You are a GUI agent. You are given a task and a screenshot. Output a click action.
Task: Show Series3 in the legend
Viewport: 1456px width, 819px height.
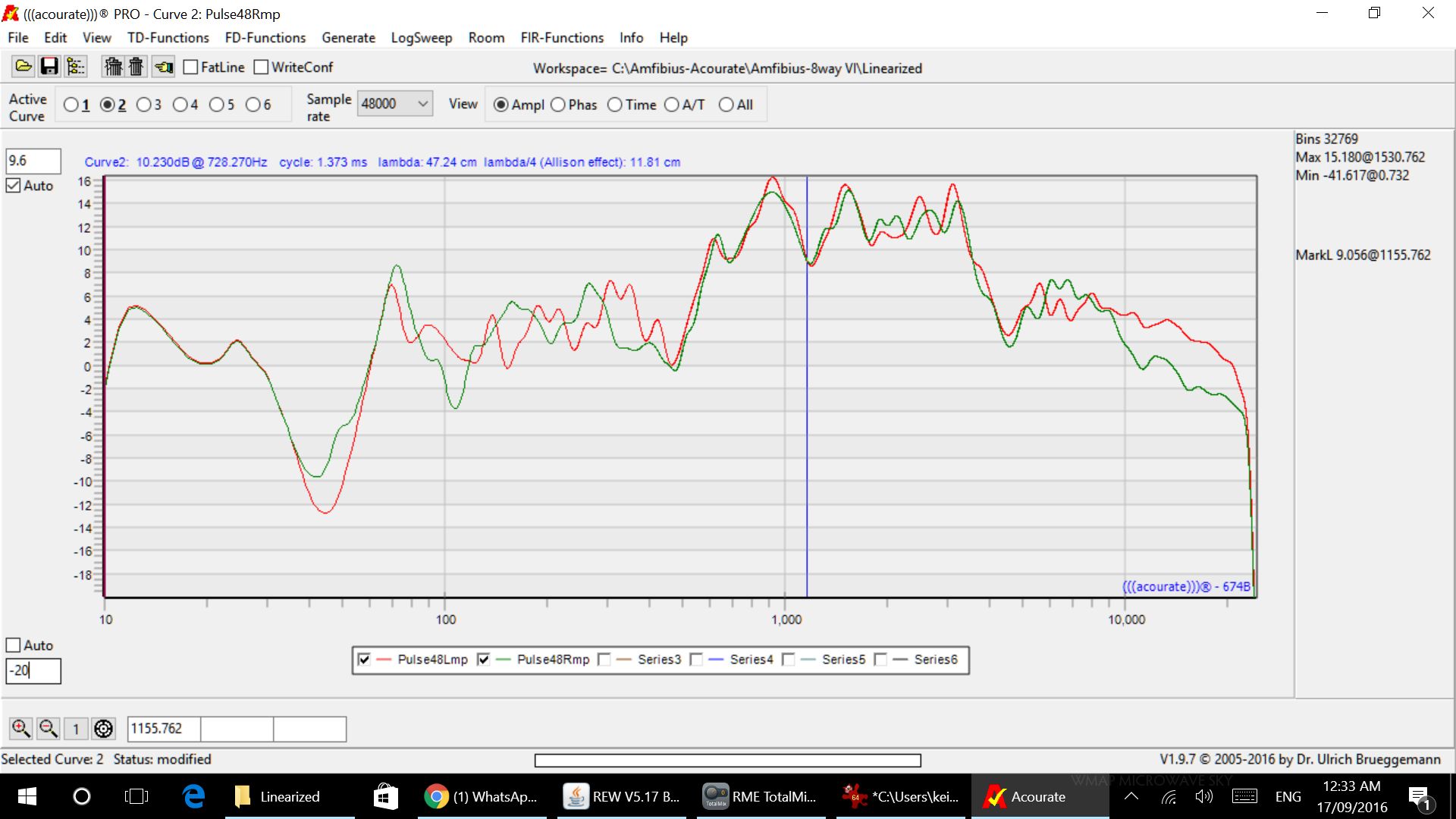[x=604, y=659]
